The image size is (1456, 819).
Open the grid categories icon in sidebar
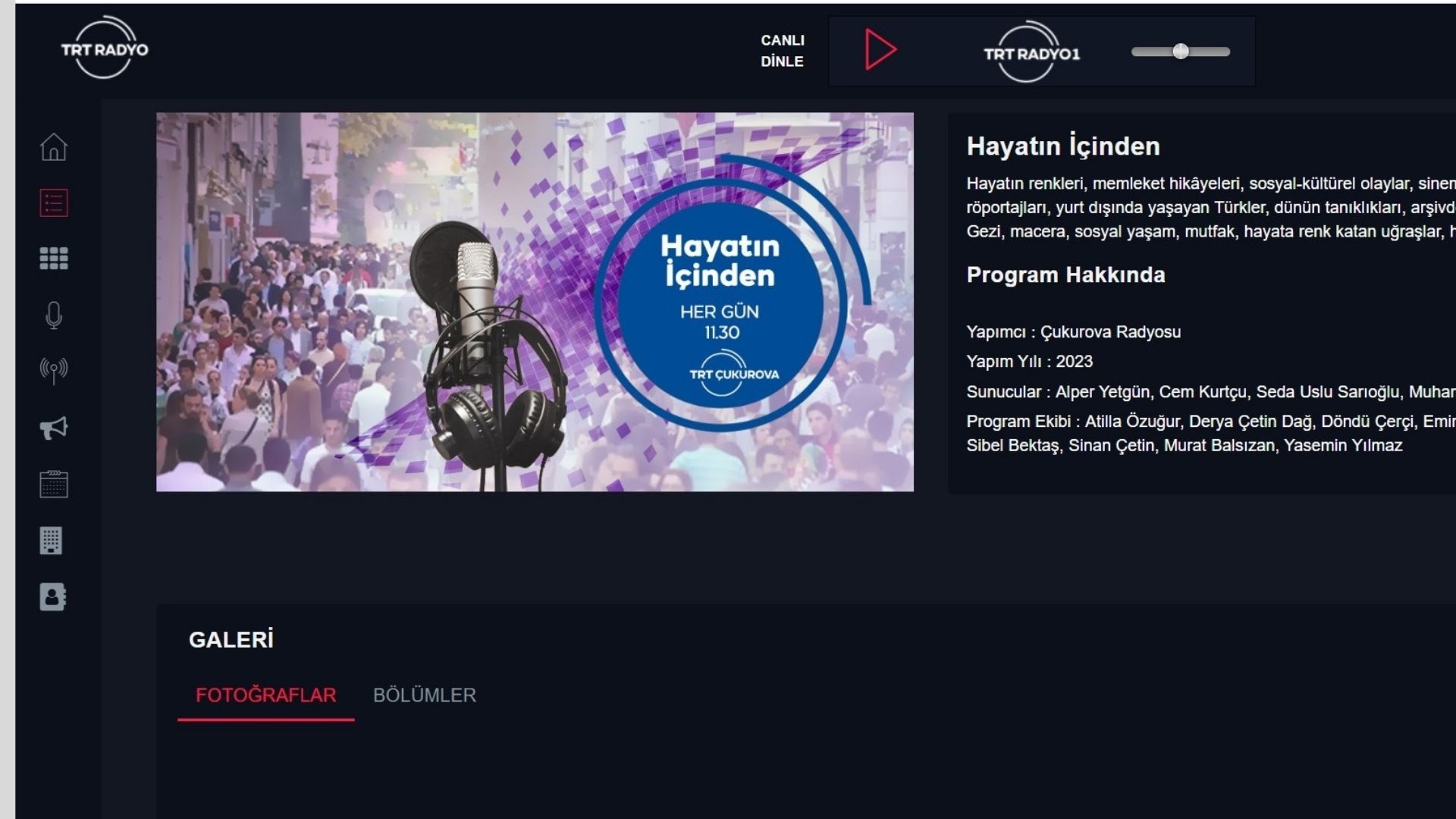(x=54, y=259)
